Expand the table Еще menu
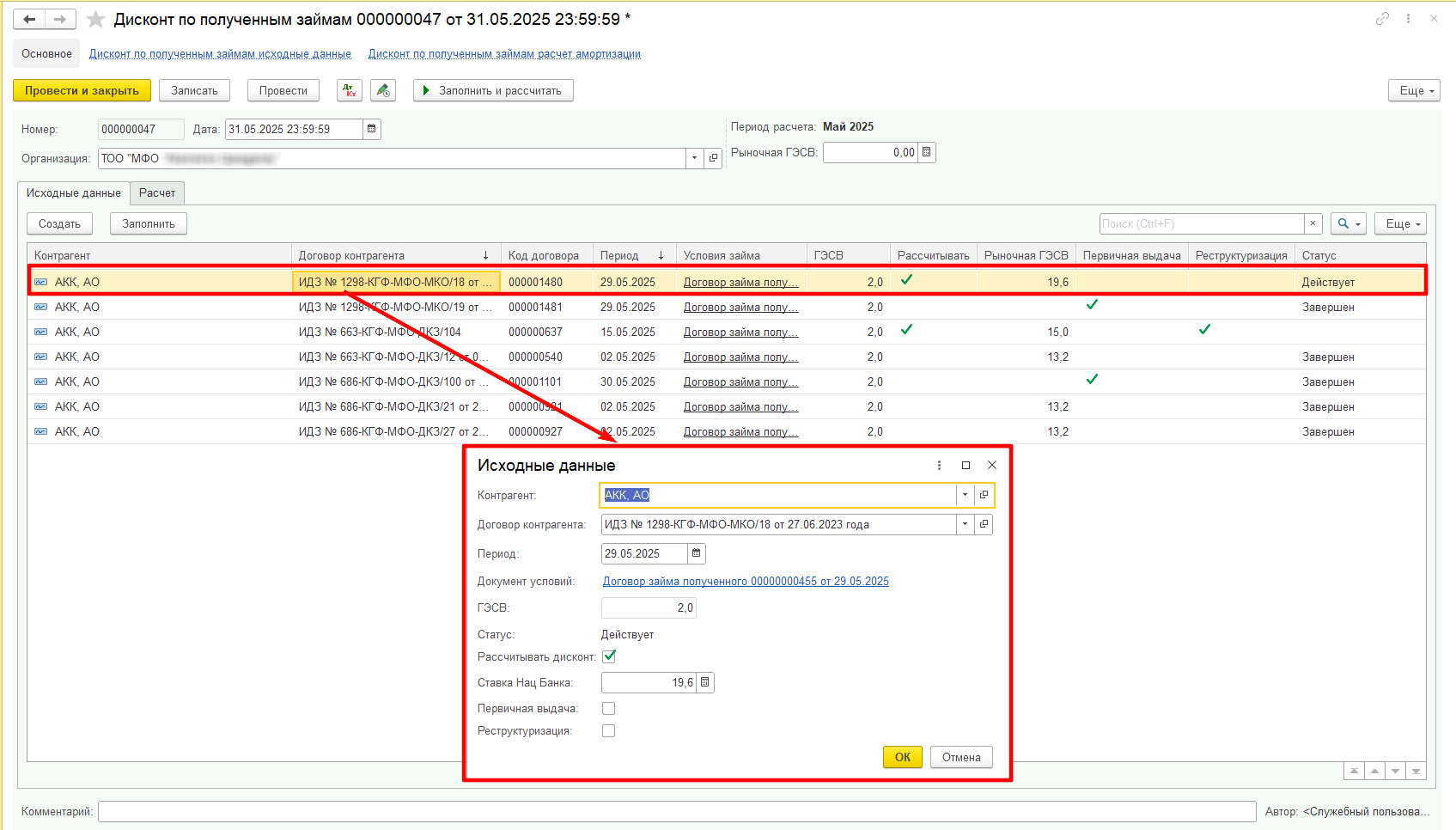 (x=1400, y=223)
